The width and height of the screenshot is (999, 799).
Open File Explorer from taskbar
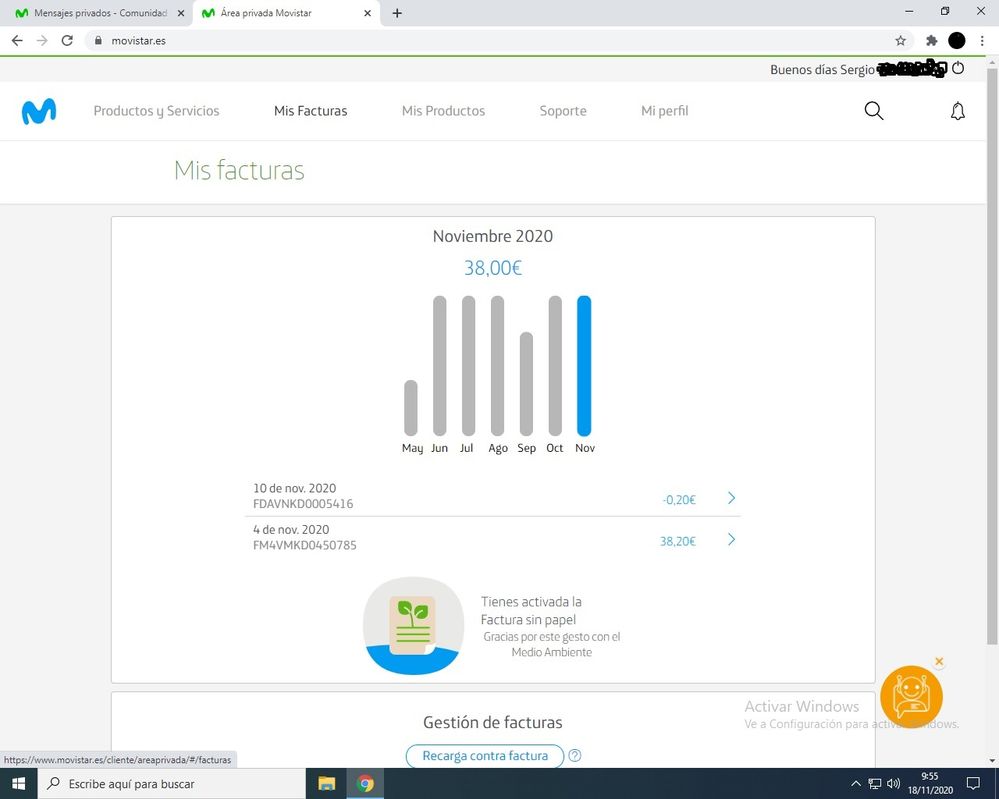pos(326,784)
